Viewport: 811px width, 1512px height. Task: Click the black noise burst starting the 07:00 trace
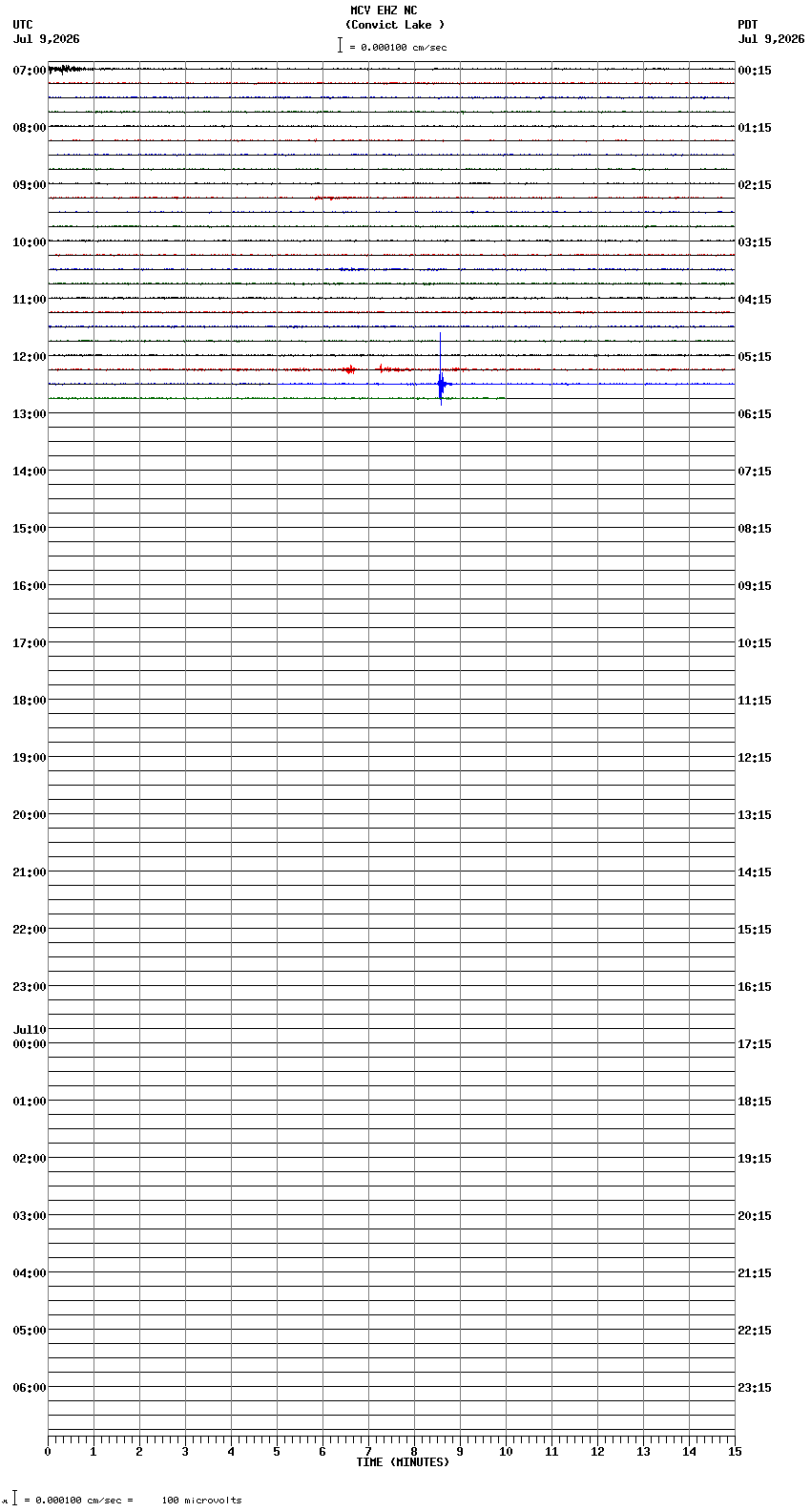pos(67,69)
